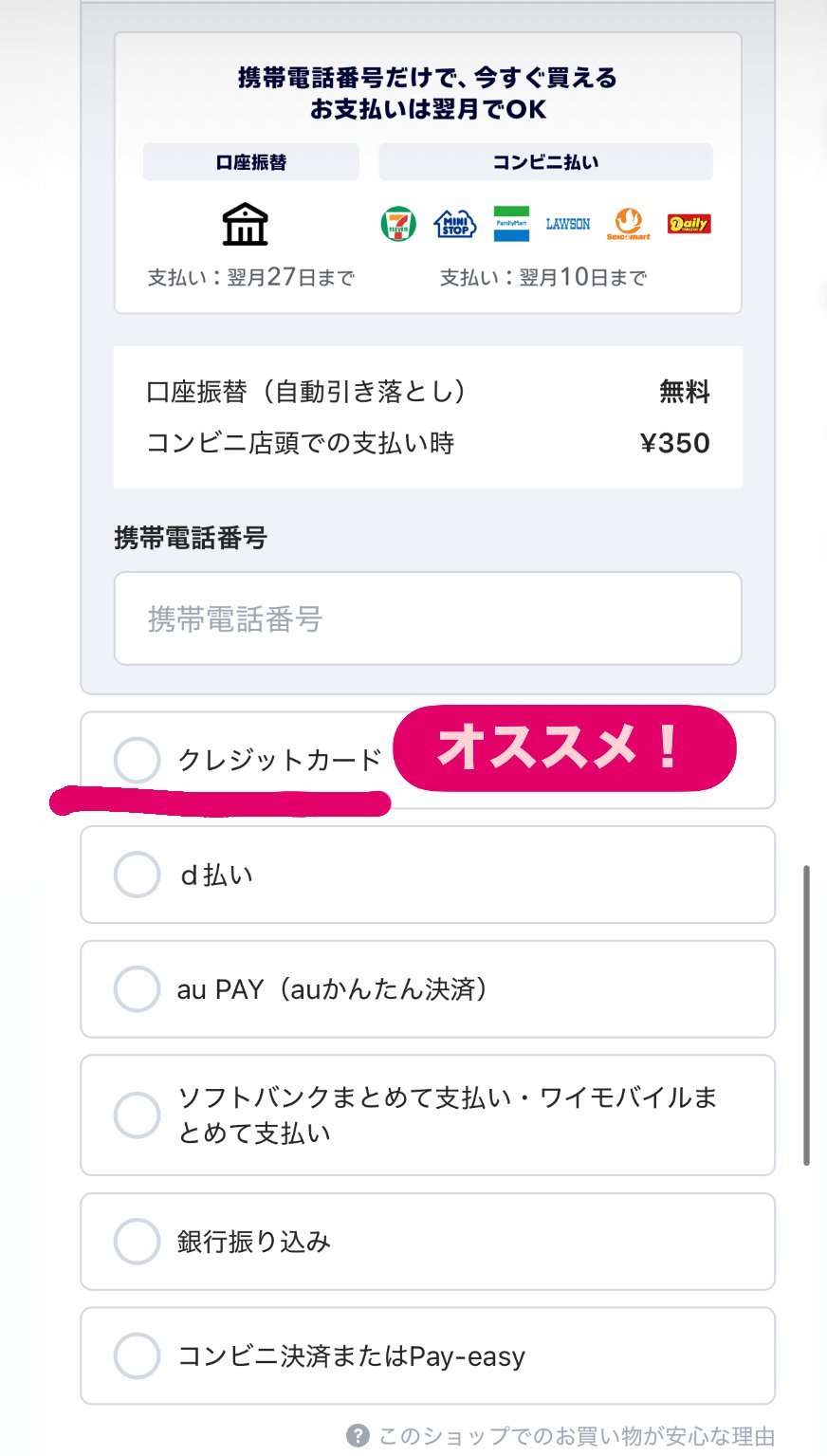The image size is (827, 1456).
Task: Select the d払い payment option
Action: (138, 875)
